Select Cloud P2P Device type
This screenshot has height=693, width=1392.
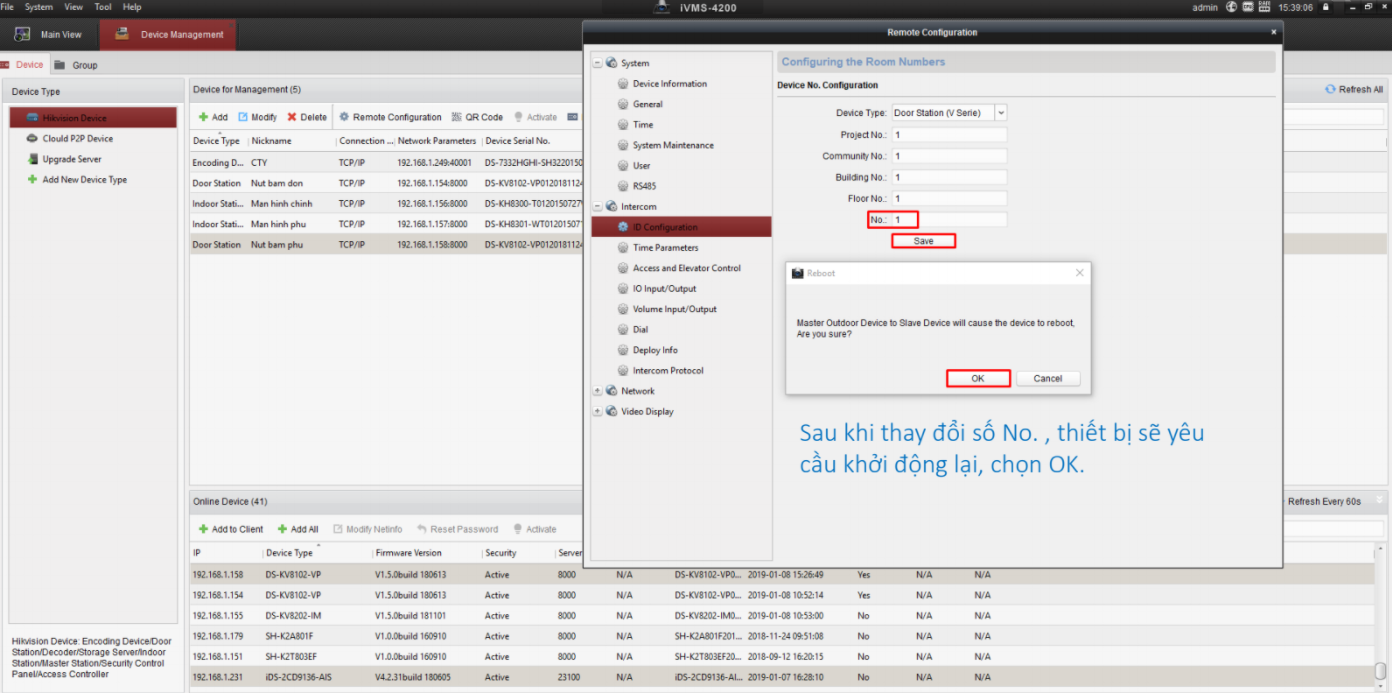tap(77, 139)
